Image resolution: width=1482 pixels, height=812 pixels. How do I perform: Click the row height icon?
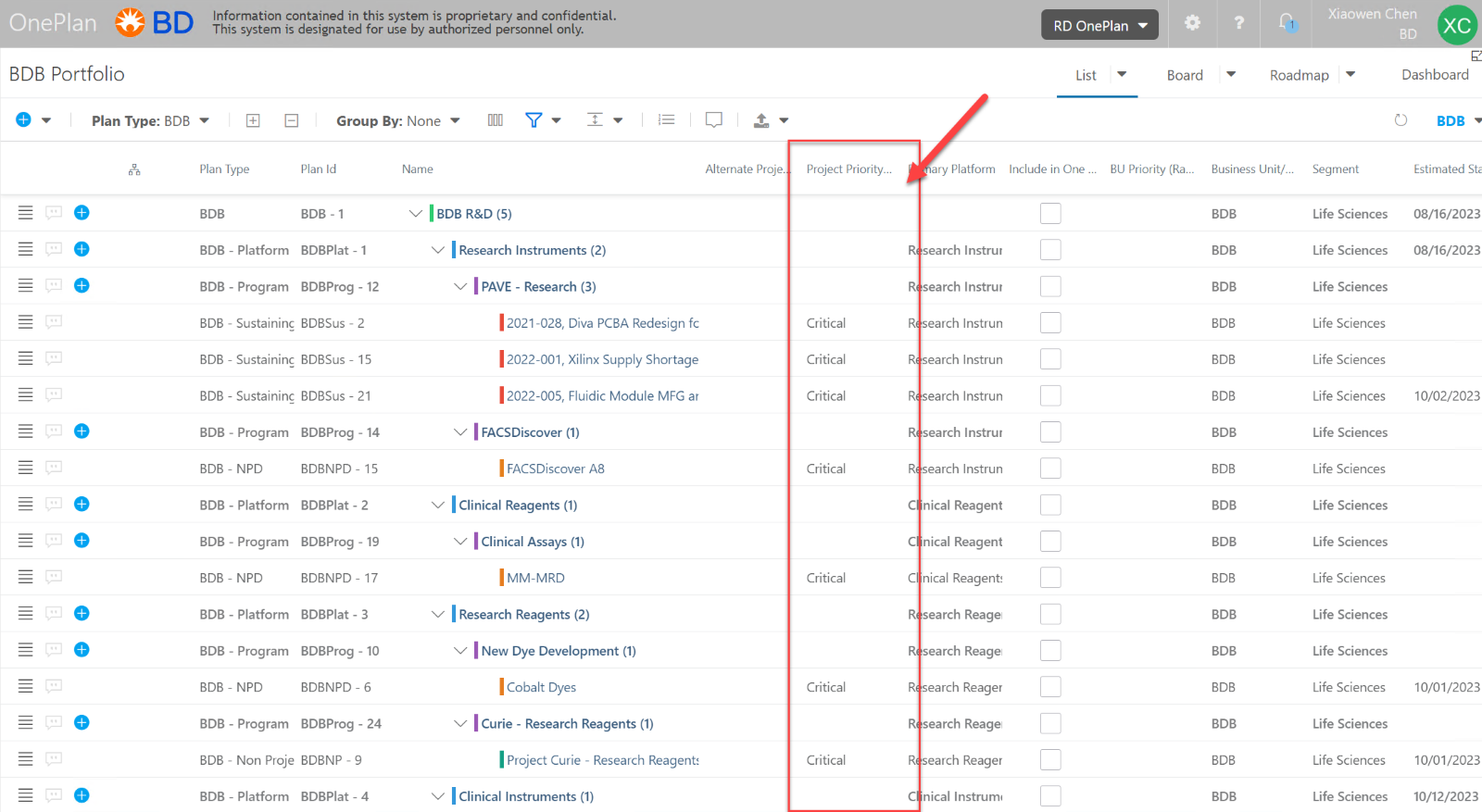(x=596, y=120)
